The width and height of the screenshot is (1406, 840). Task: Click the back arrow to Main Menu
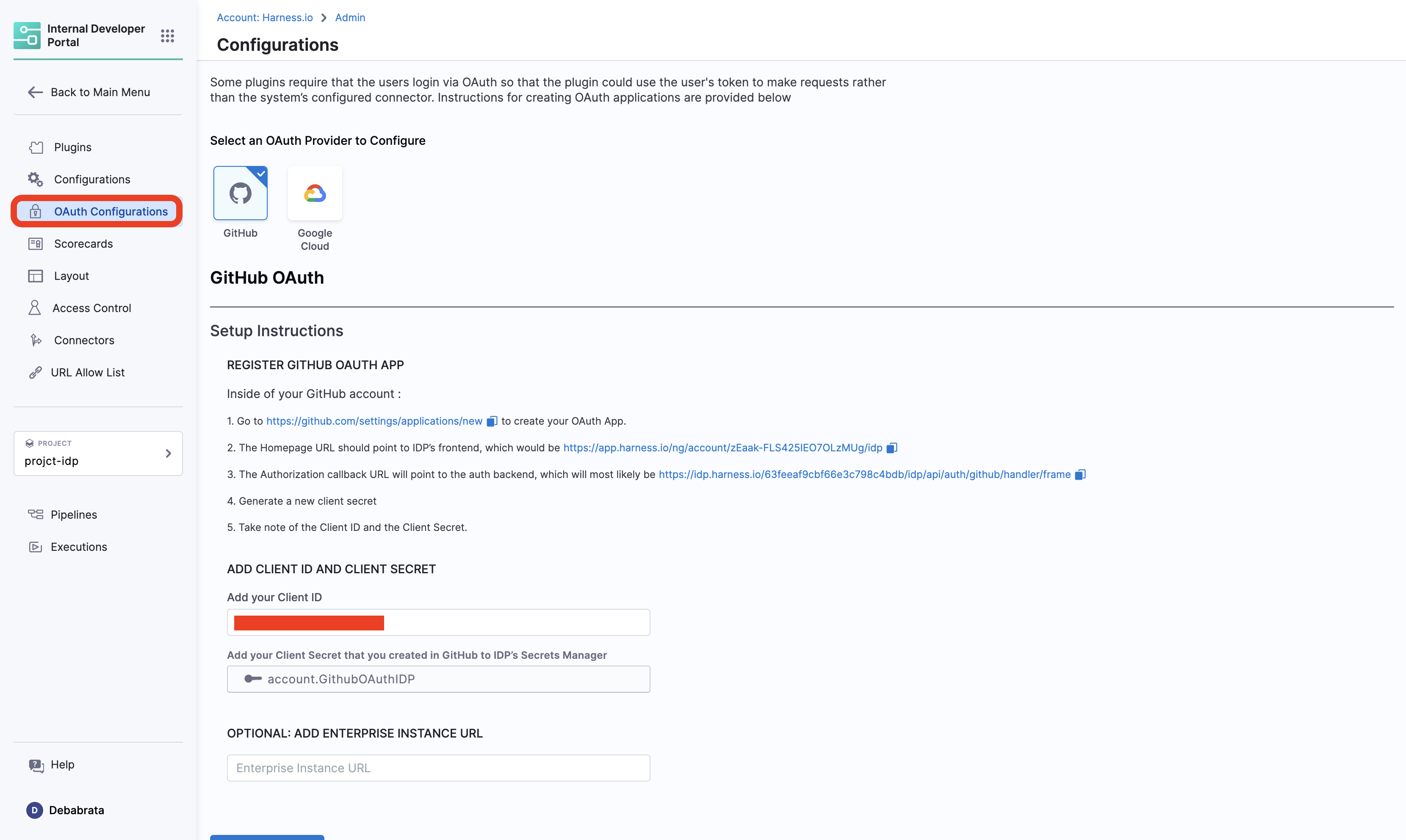pyautogui.click(x=35, y=92)
